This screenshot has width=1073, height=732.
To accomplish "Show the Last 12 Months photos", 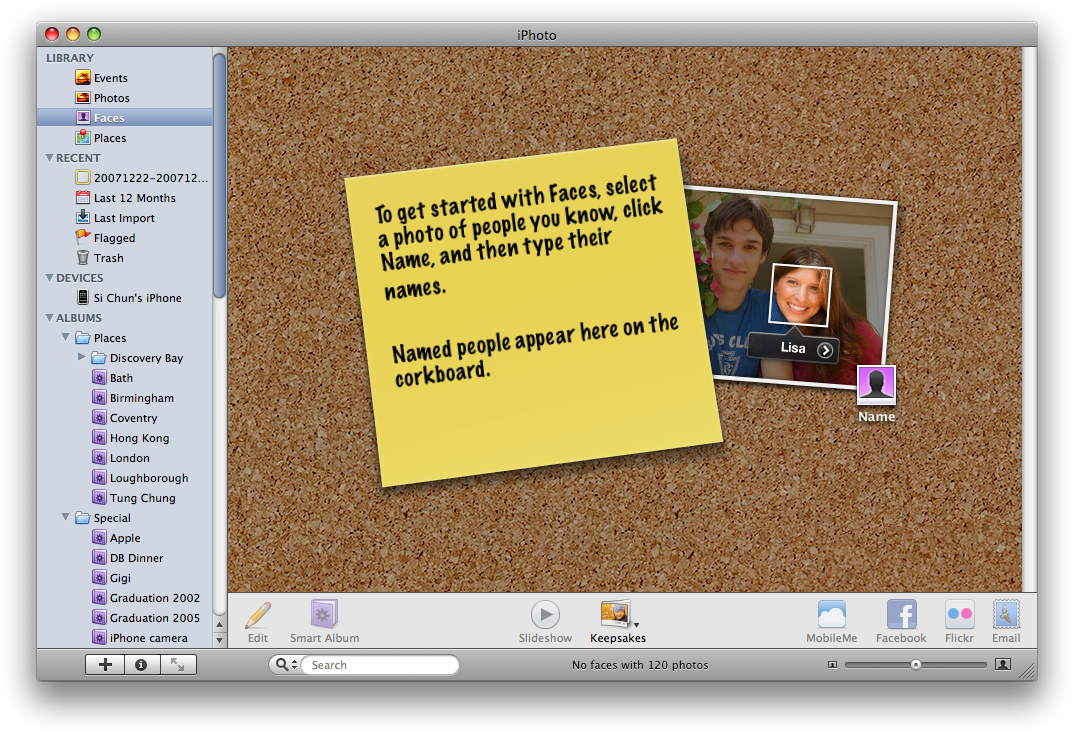I will coord(125,198).
